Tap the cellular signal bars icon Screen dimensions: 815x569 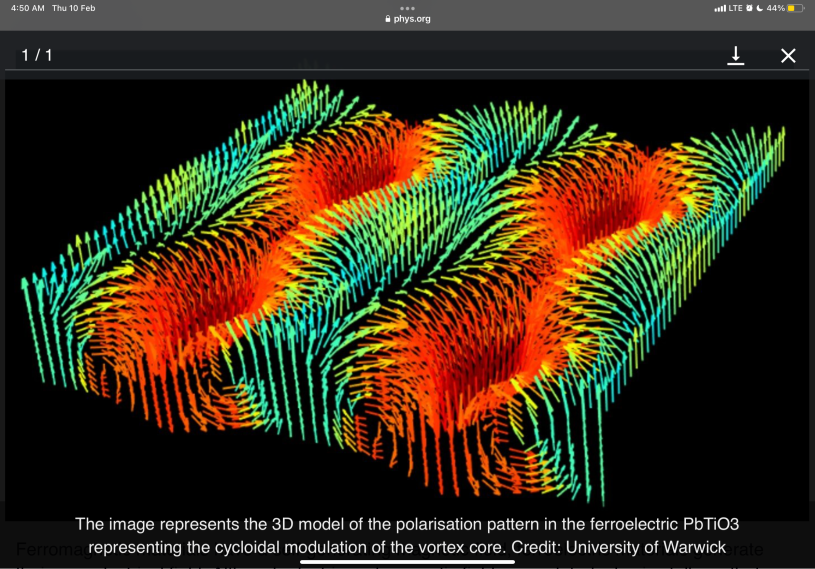point(720,8)
